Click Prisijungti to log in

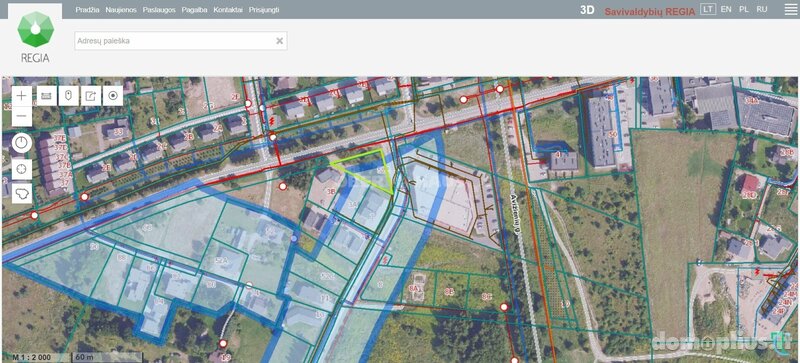tap(264, 10)
